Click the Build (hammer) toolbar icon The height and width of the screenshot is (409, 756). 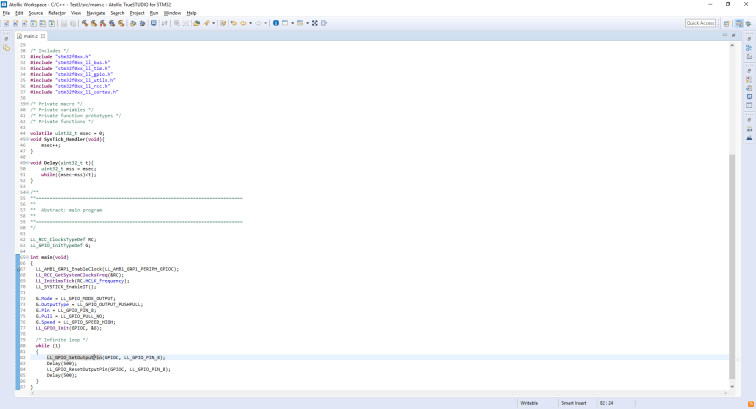point(84,22)
